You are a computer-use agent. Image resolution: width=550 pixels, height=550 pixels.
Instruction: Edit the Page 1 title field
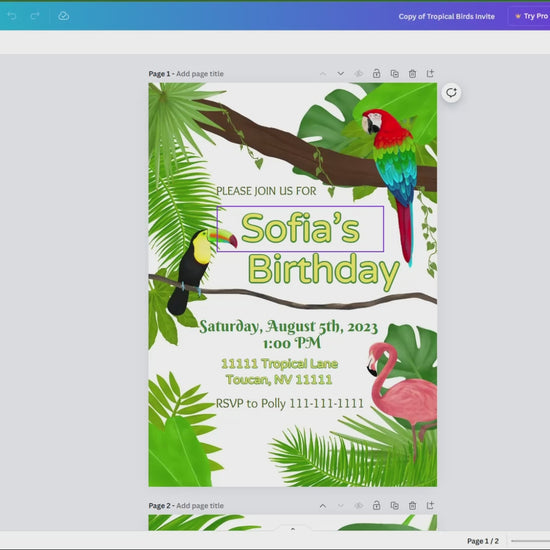pyautogui.click(x=200, y=74)
